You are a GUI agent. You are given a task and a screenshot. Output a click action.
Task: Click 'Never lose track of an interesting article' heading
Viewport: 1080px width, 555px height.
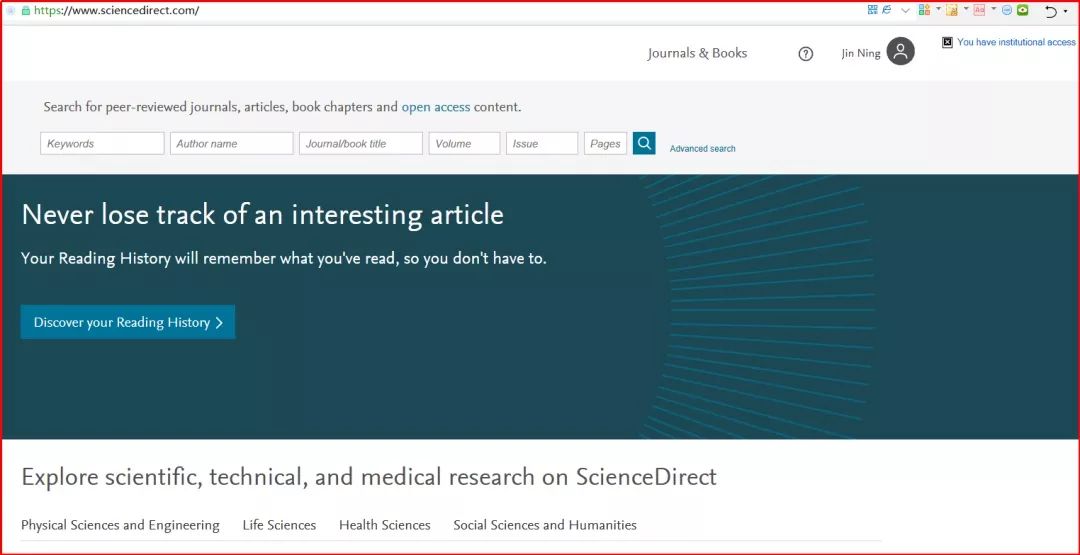tap(262, 215)
